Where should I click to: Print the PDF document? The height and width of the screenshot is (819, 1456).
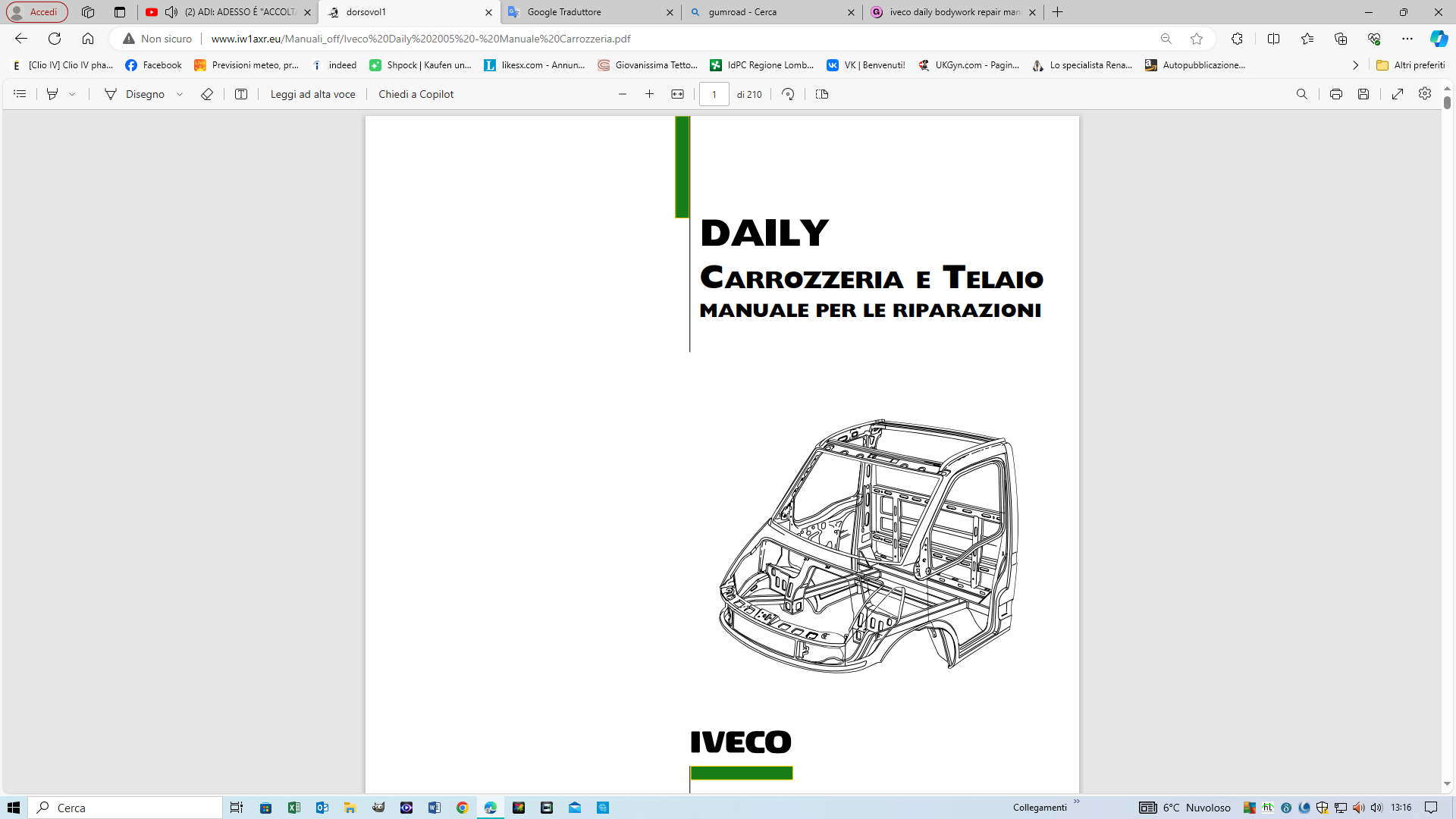tap(1335, 94)
